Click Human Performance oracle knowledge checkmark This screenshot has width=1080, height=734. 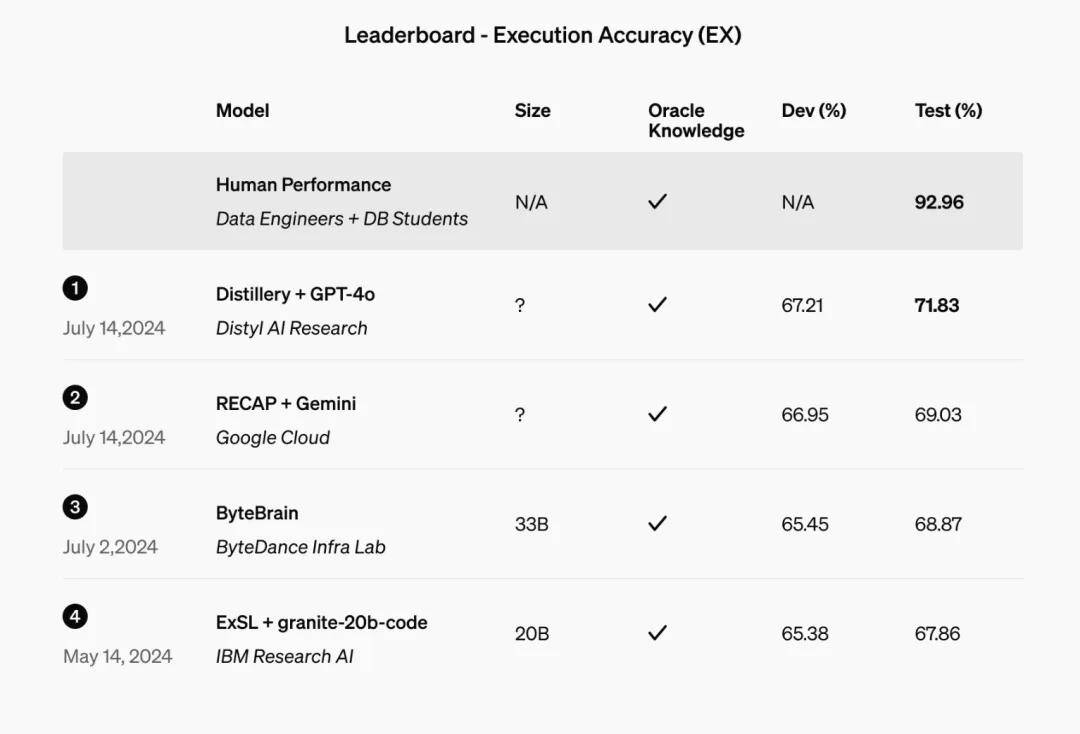pyautogui.click(x=658, y=201)
